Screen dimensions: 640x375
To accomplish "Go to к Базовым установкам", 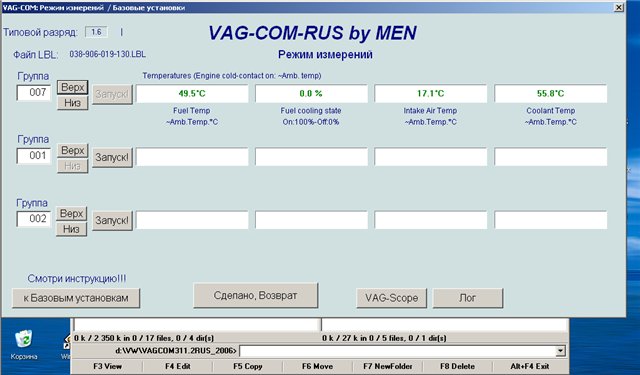I will pos(76,298).
